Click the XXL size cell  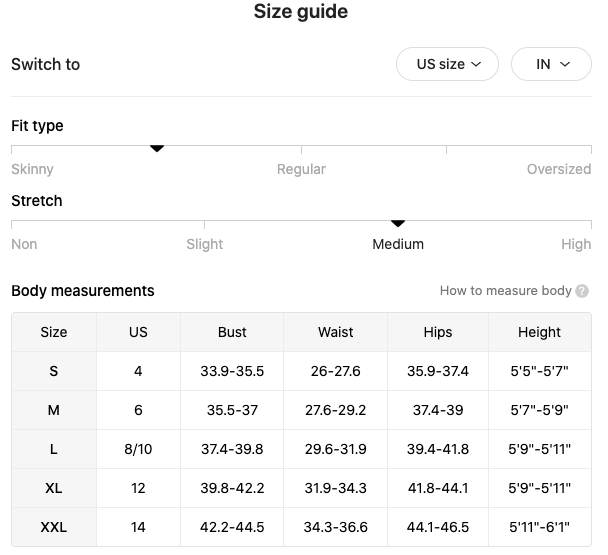pyautogui.click(x=54, y=527)
